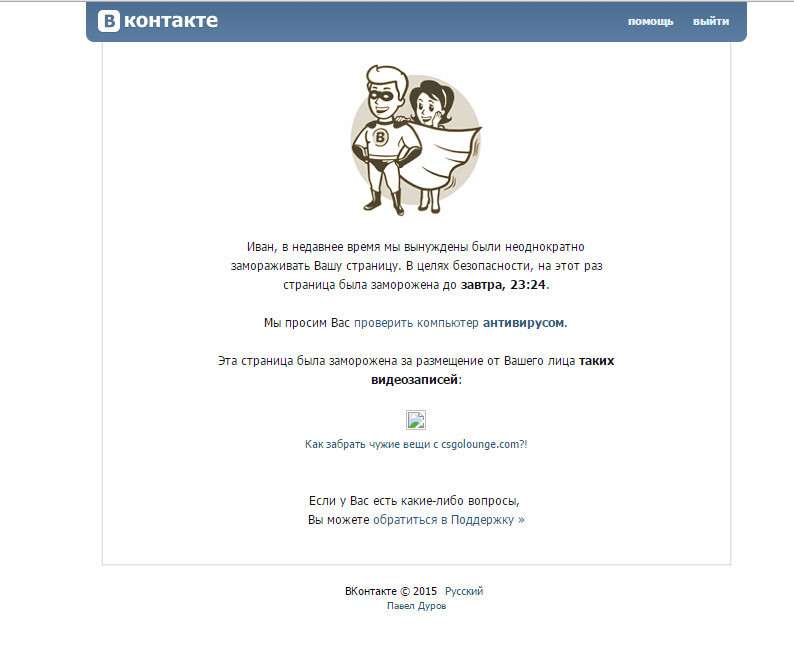
Task: Click the girl character behind the superhero
Action: pyautogui.click(x=432, y=109)
